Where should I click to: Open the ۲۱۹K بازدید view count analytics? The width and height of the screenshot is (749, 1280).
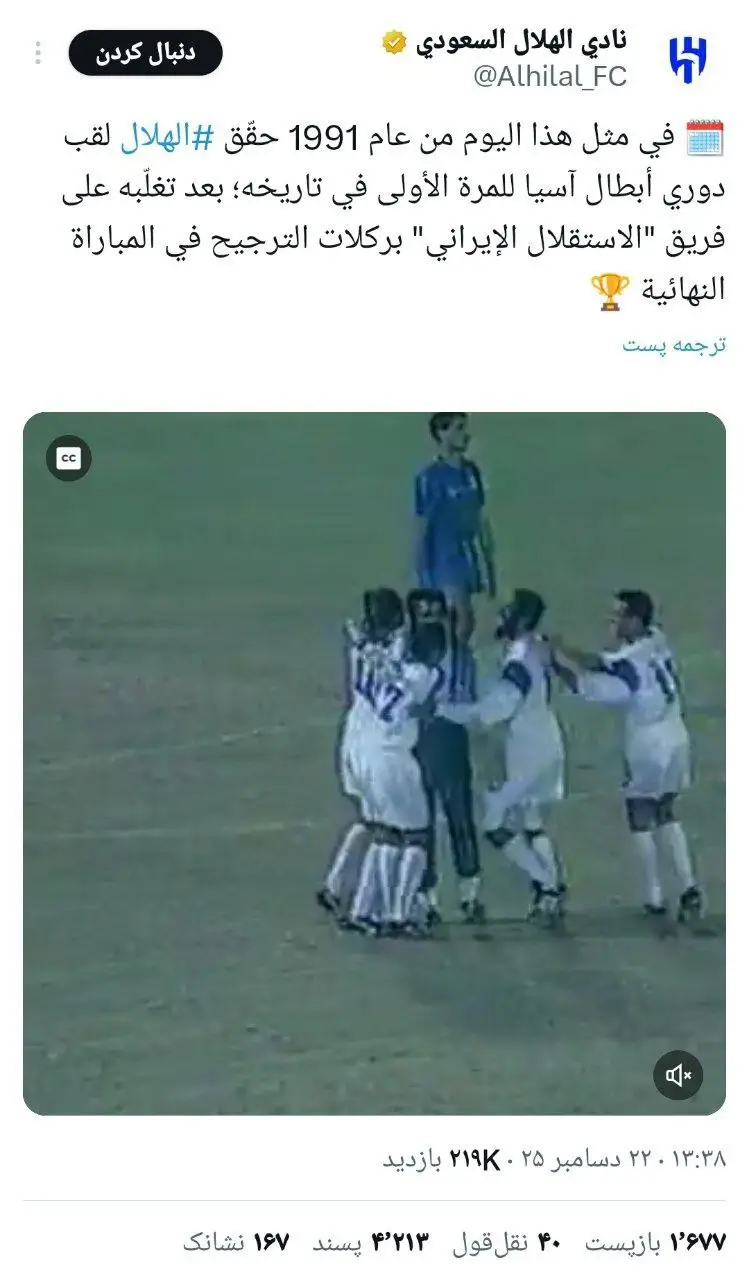tap(441, 1159)
